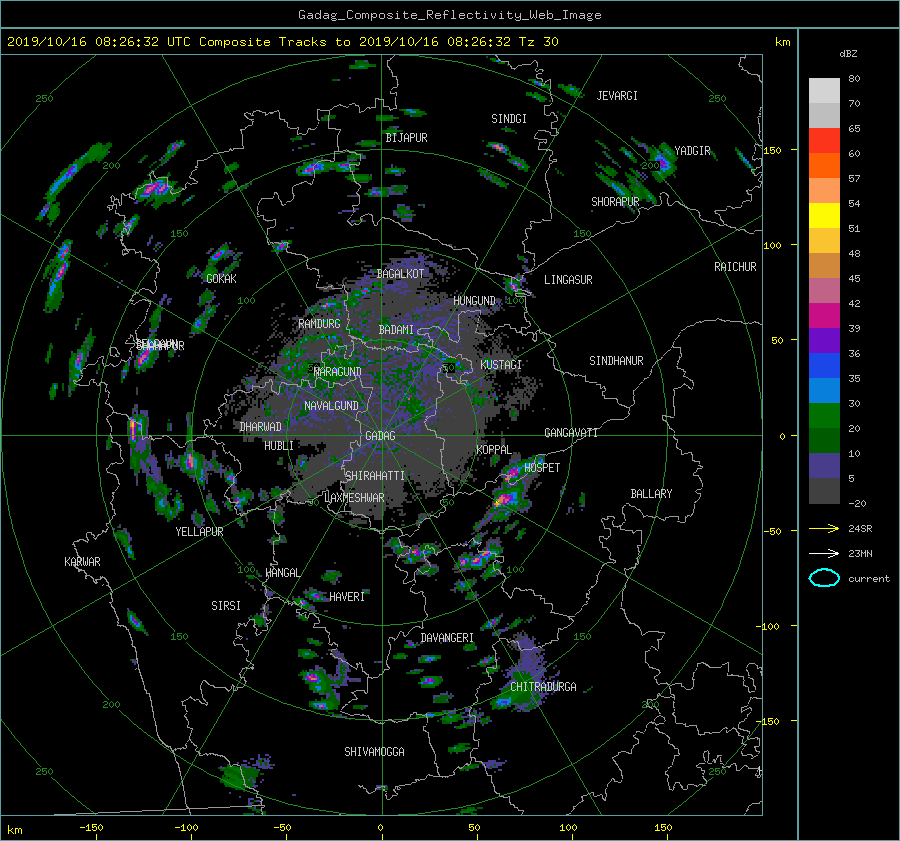Image resolution: width=900 pixels, height=841 pixels.
Task: Click the KARWAR city label
Action: coord(82,562)
